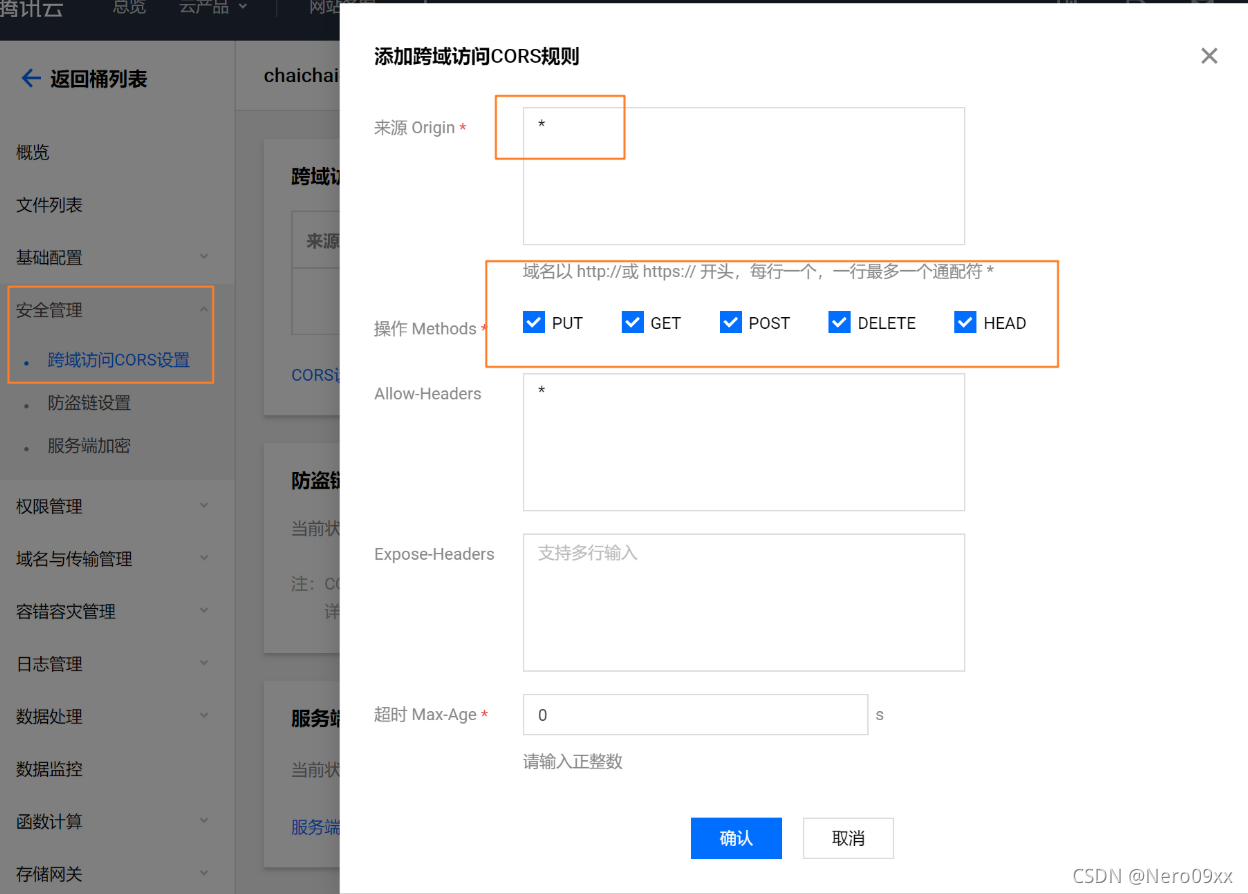
Task: Toggle the POST method checkbox
Action: click(x=730, y=322)
